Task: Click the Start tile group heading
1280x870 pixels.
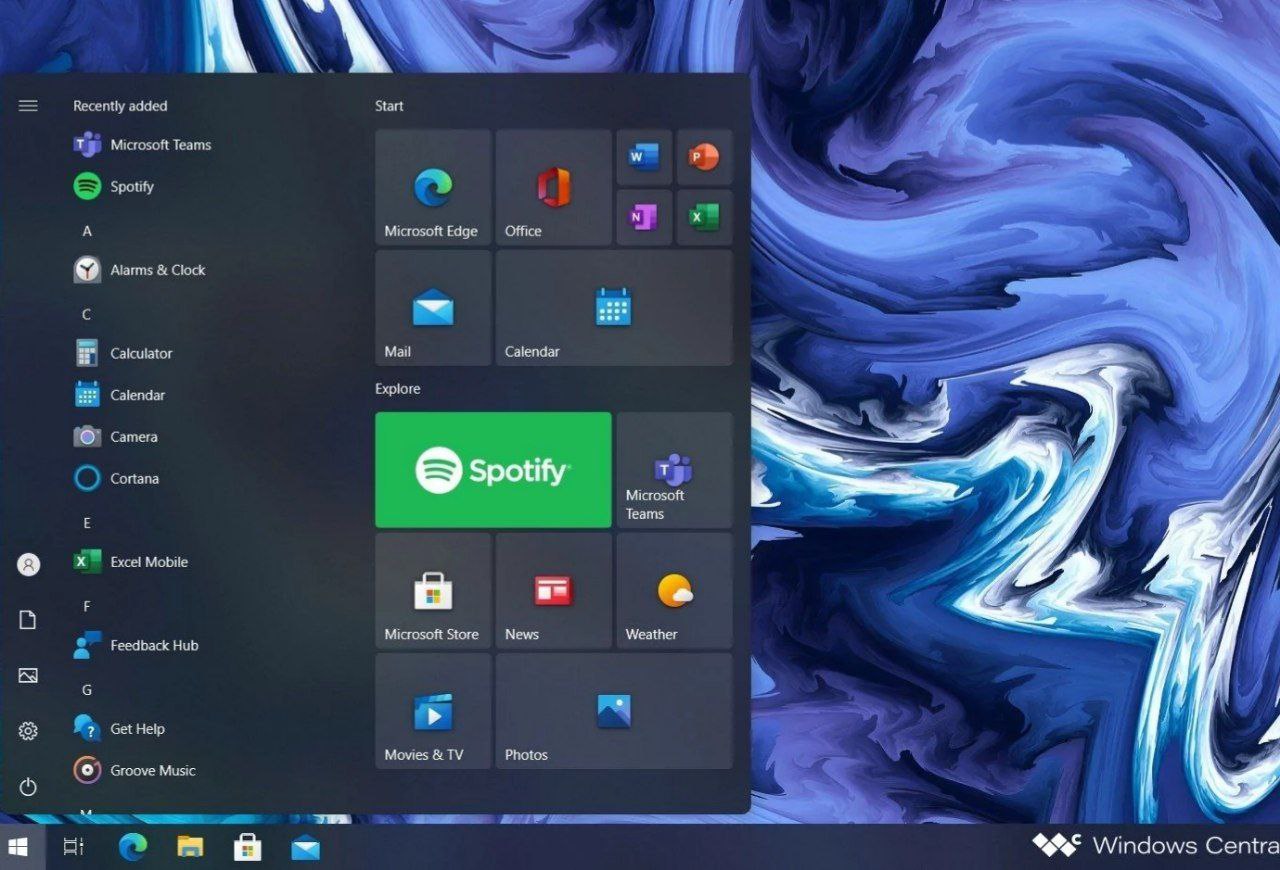Action: [389, 106]
